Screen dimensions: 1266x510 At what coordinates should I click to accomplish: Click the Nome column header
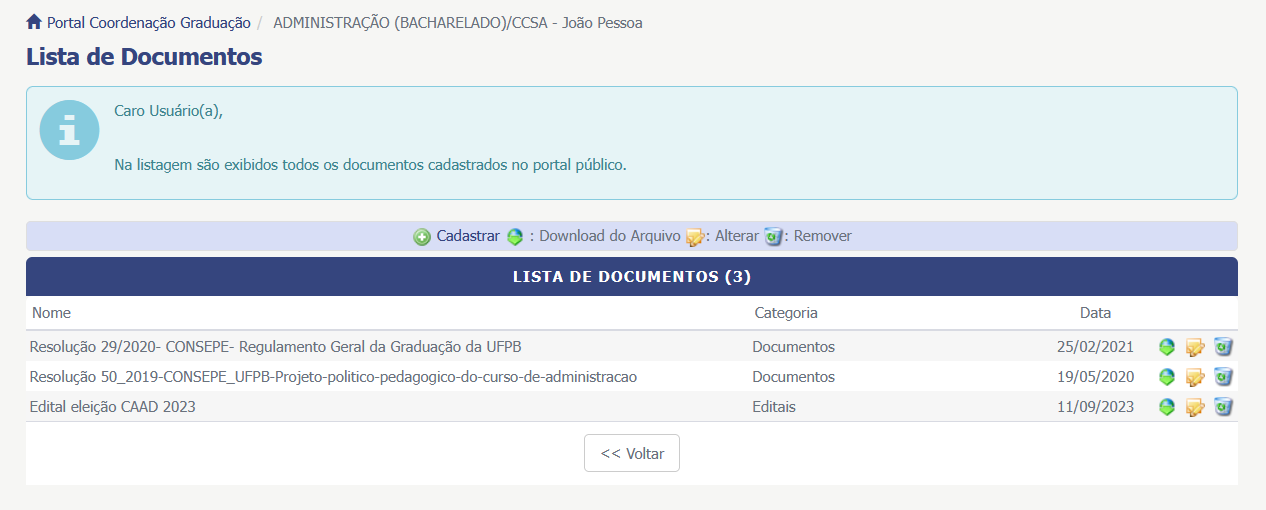coord(51,313)
